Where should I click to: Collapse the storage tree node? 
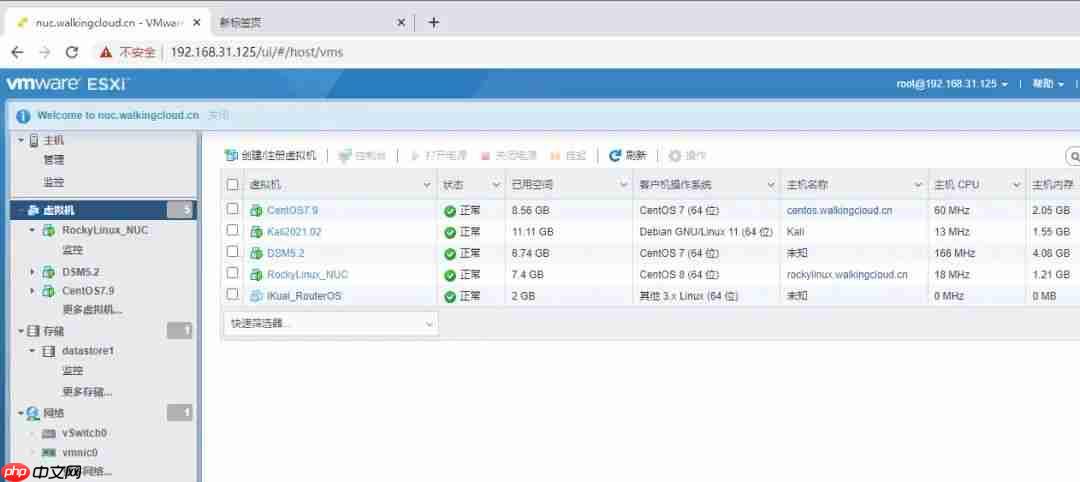[21, 331]
